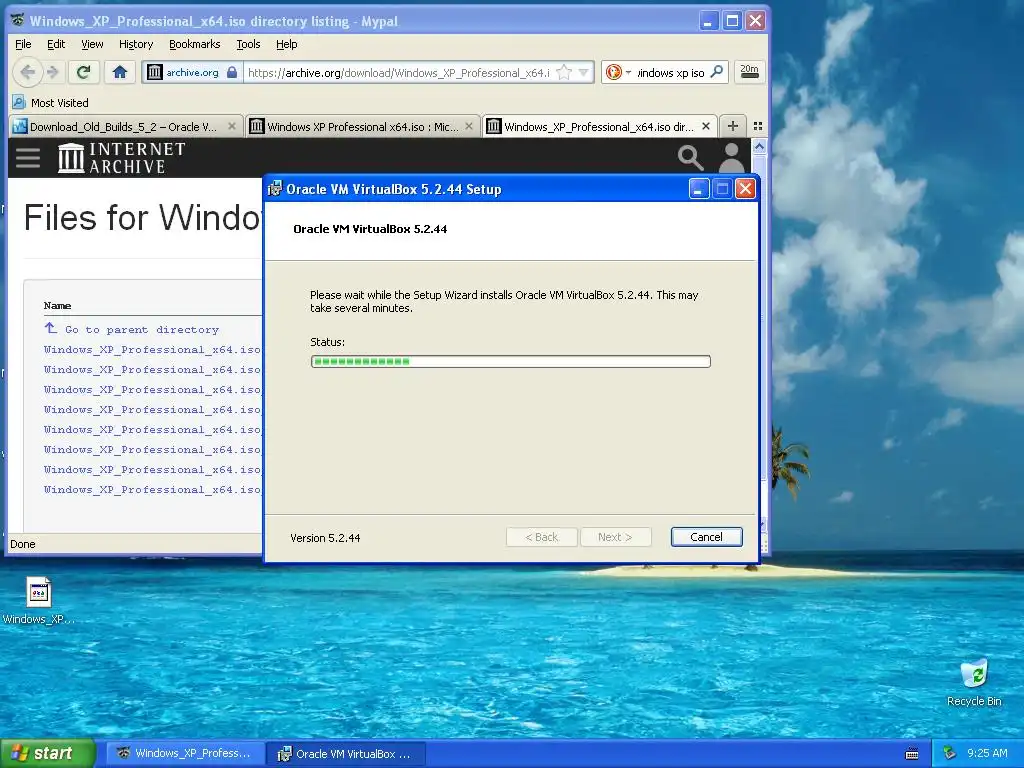1024x768 pixels.
Task: Open Internet Archive user account icon
Action: [731, 157]
